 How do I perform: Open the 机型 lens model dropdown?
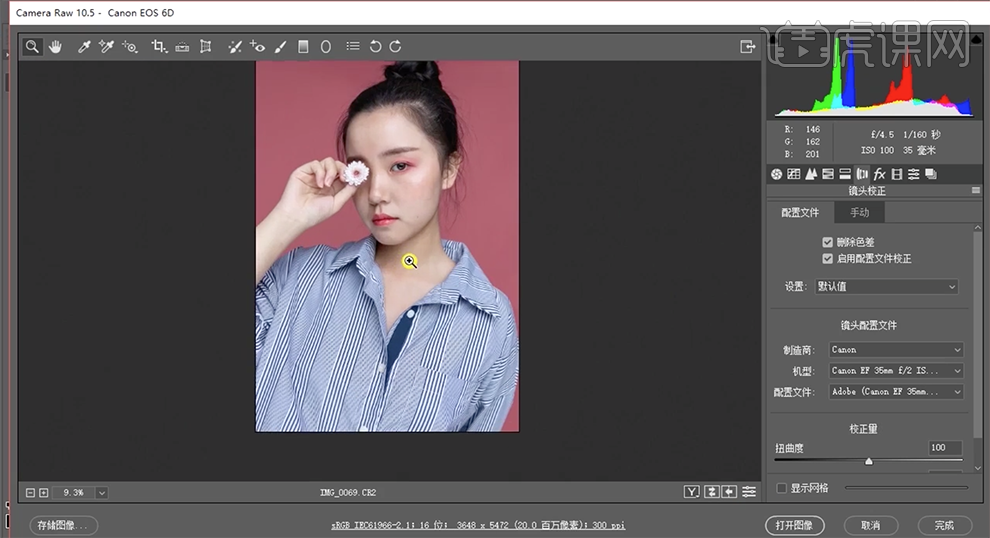pos(896,371)
